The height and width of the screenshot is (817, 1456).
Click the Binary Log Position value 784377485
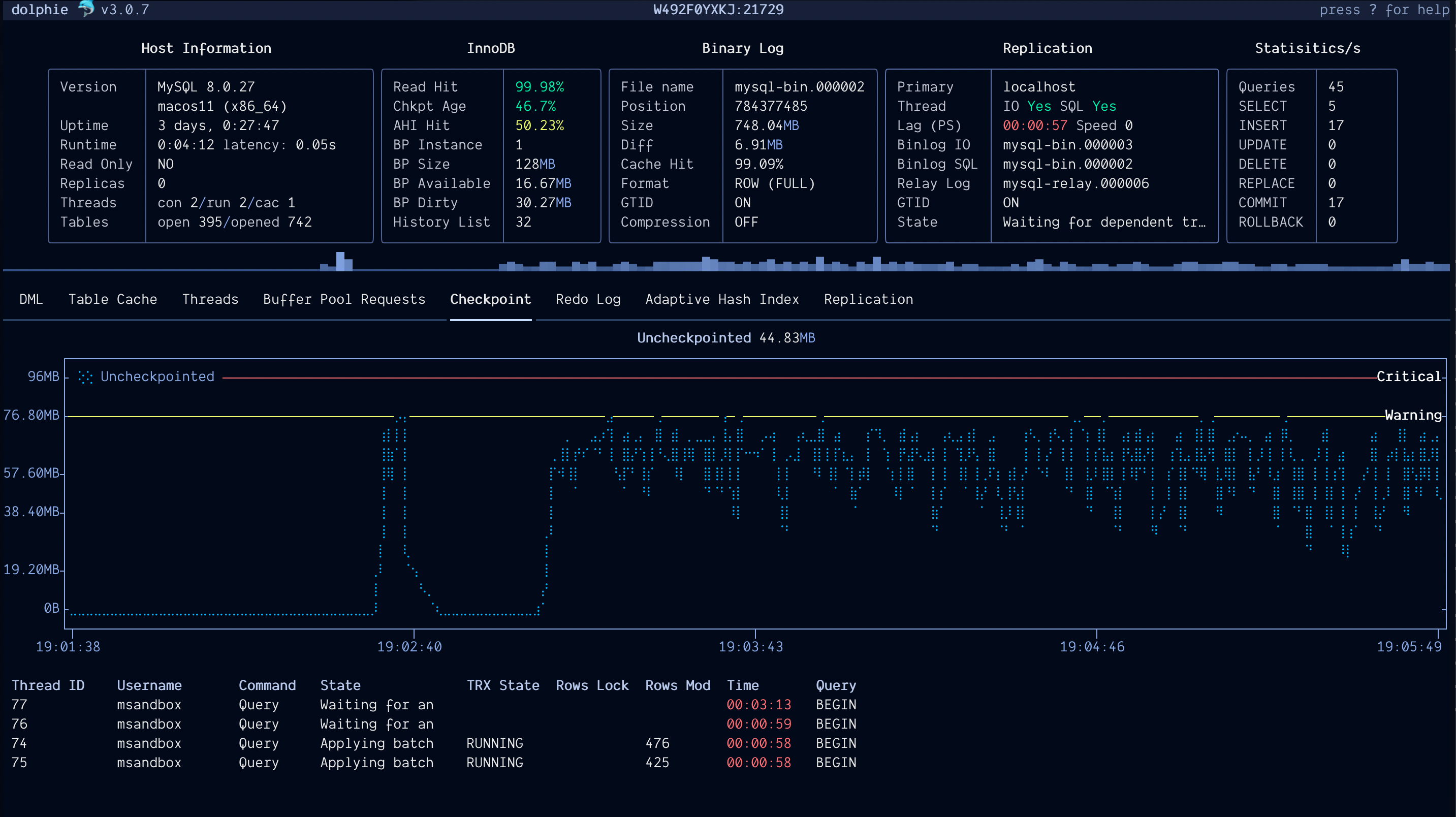pyautogui.click(x=771, y=106)
